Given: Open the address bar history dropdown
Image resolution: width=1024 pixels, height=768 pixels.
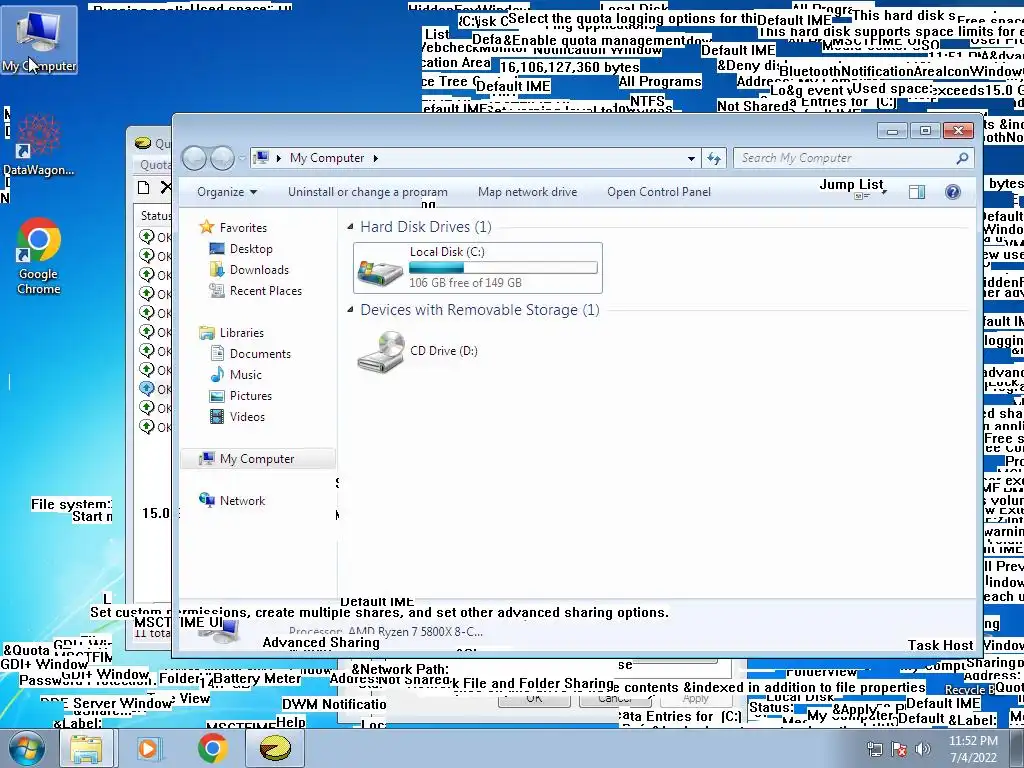Looking at the screenshot, I should point(691,159).
